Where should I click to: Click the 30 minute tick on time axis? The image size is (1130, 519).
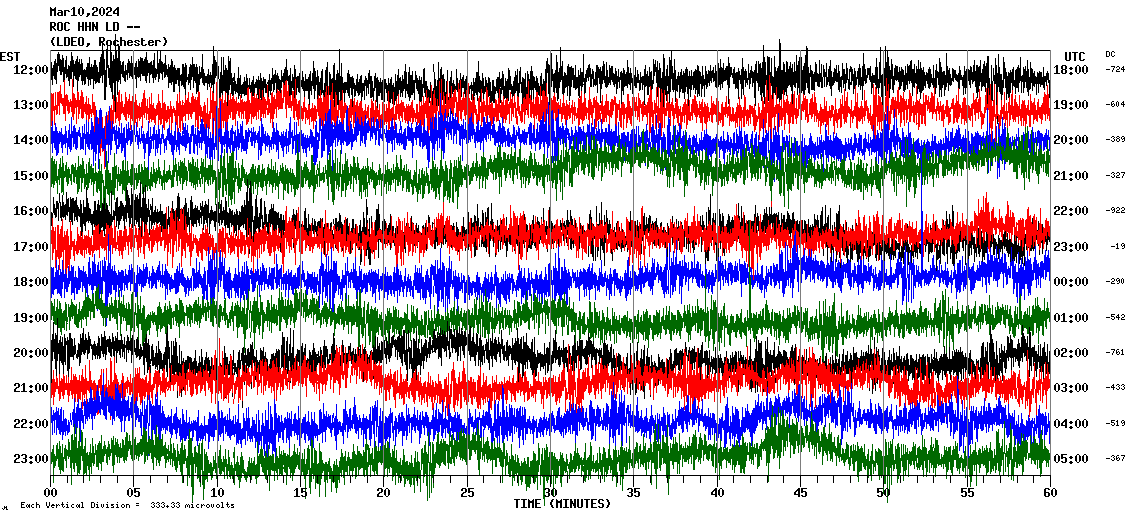pos(550,493)
